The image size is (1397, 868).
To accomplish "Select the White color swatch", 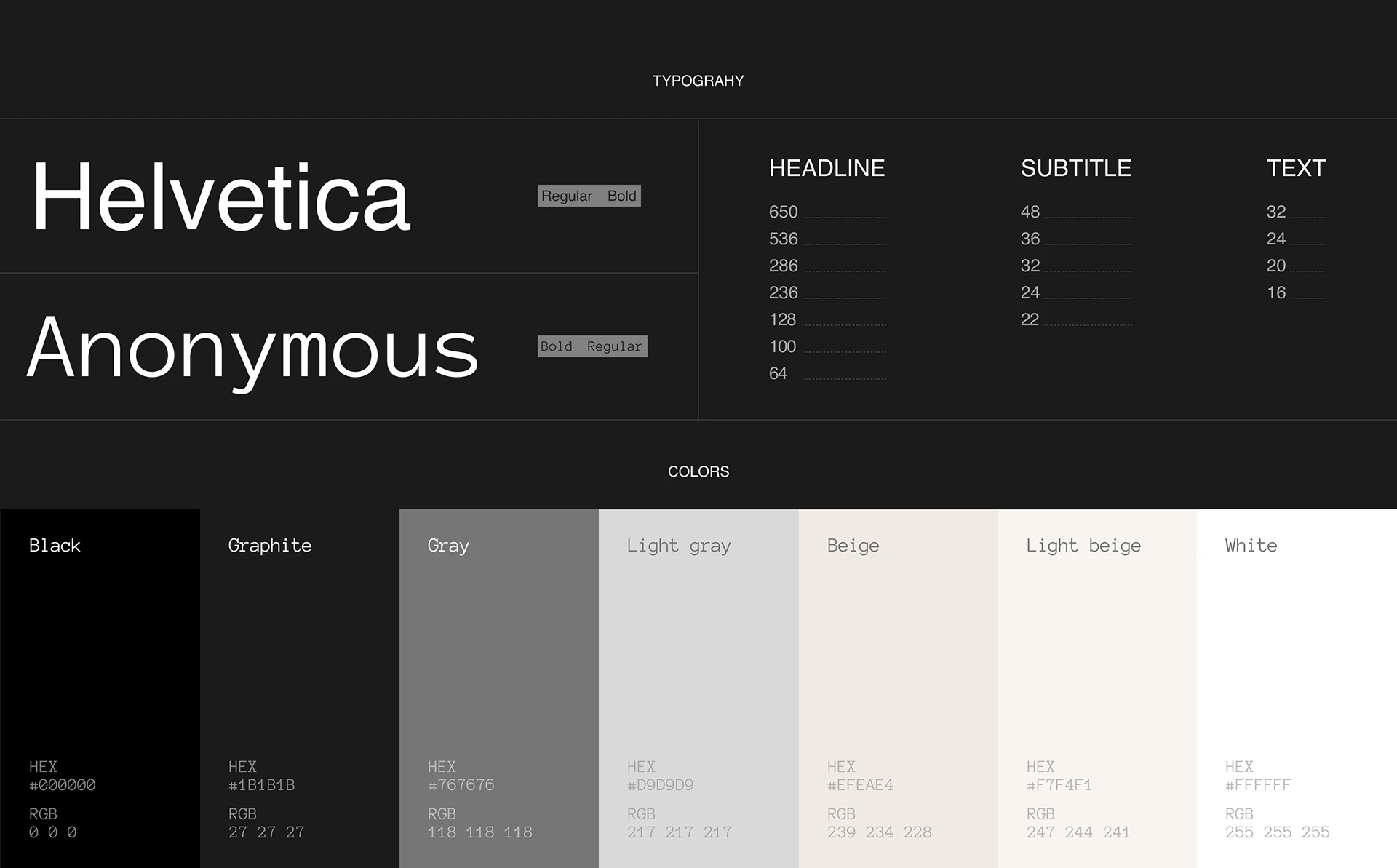I will [x=1297, y=655].
